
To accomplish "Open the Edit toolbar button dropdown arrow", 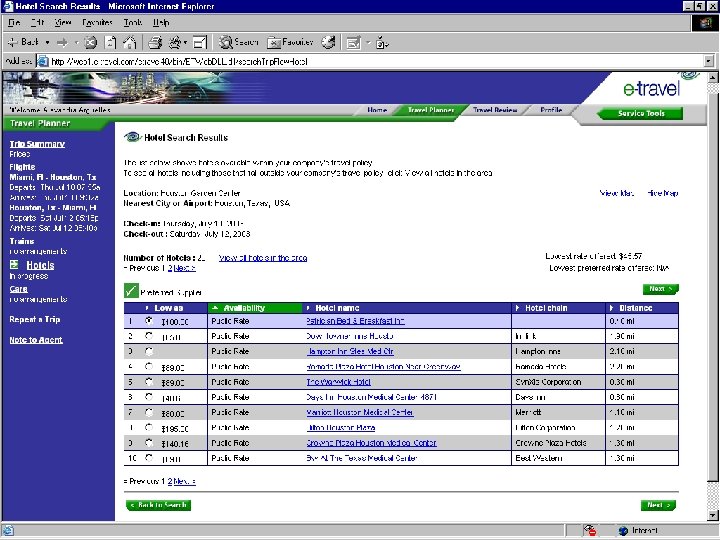I will [185, 43].
